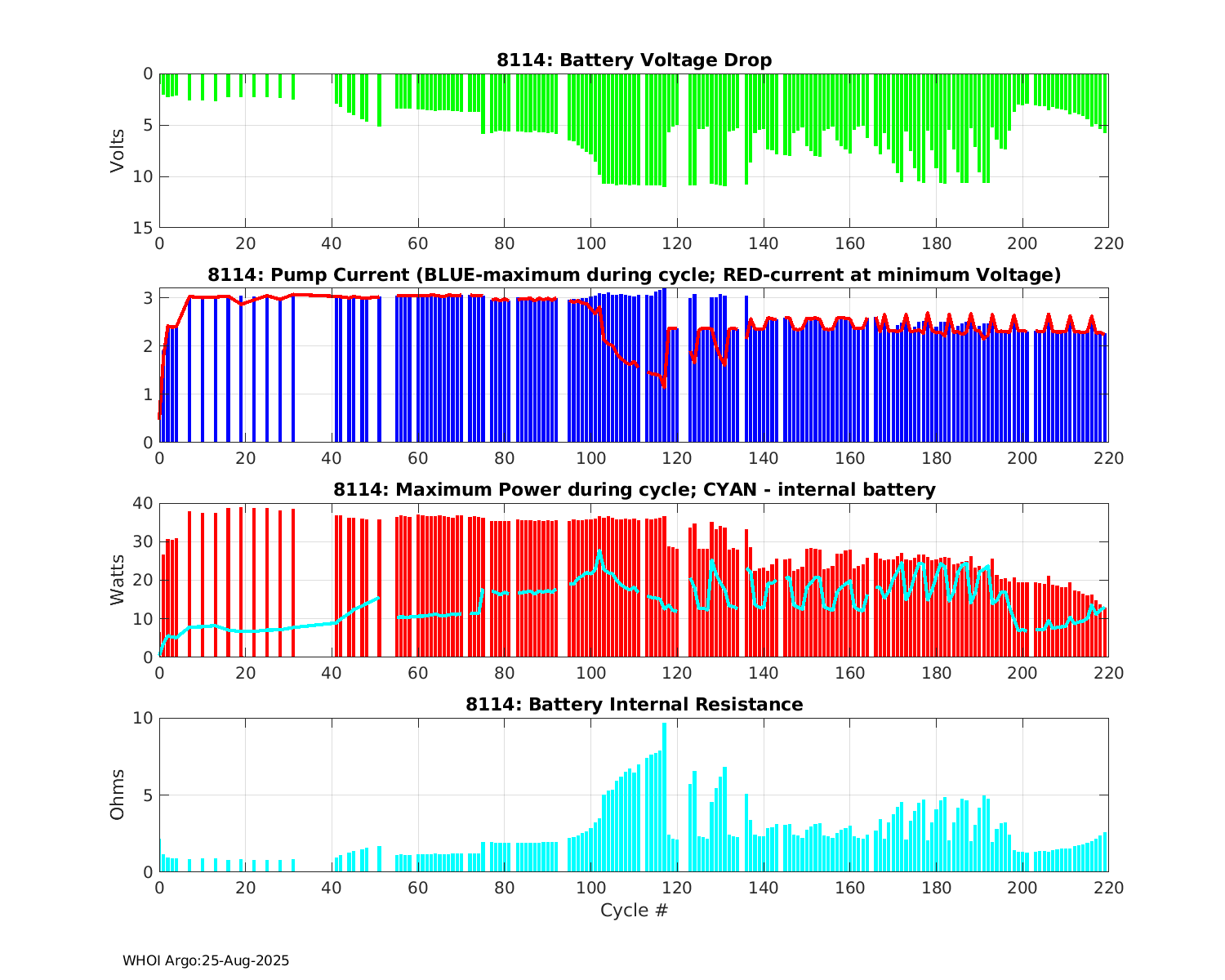
Task: Click the 3 tick on Pump Current axis
Action: [x=148, y=299]
